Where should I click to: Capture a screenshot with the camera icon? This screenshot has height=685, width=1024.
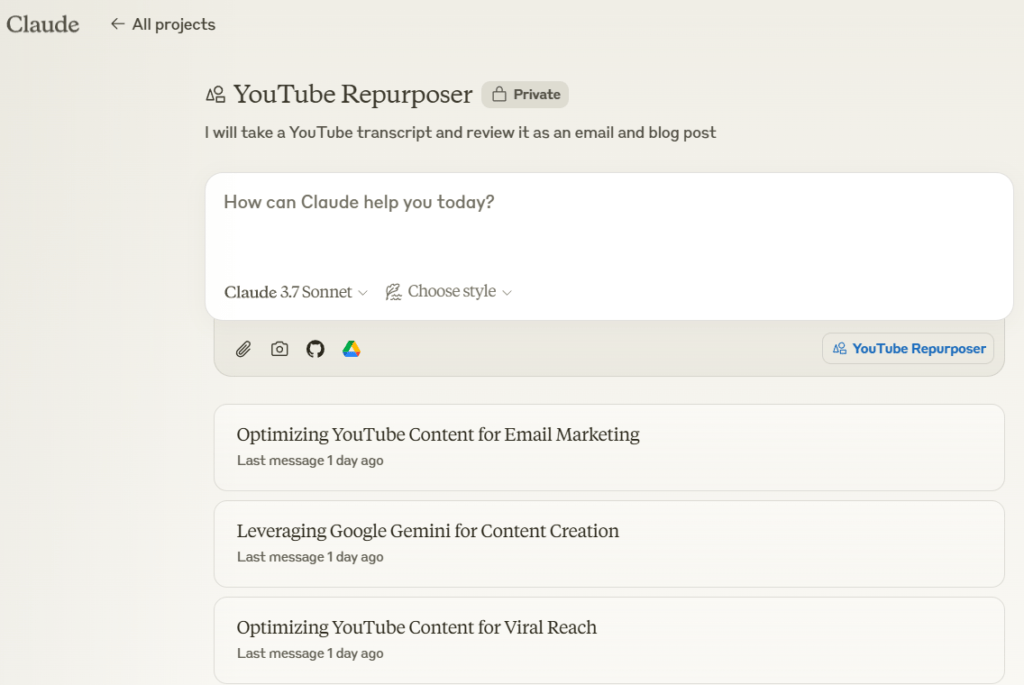click(x=280, y=349)
